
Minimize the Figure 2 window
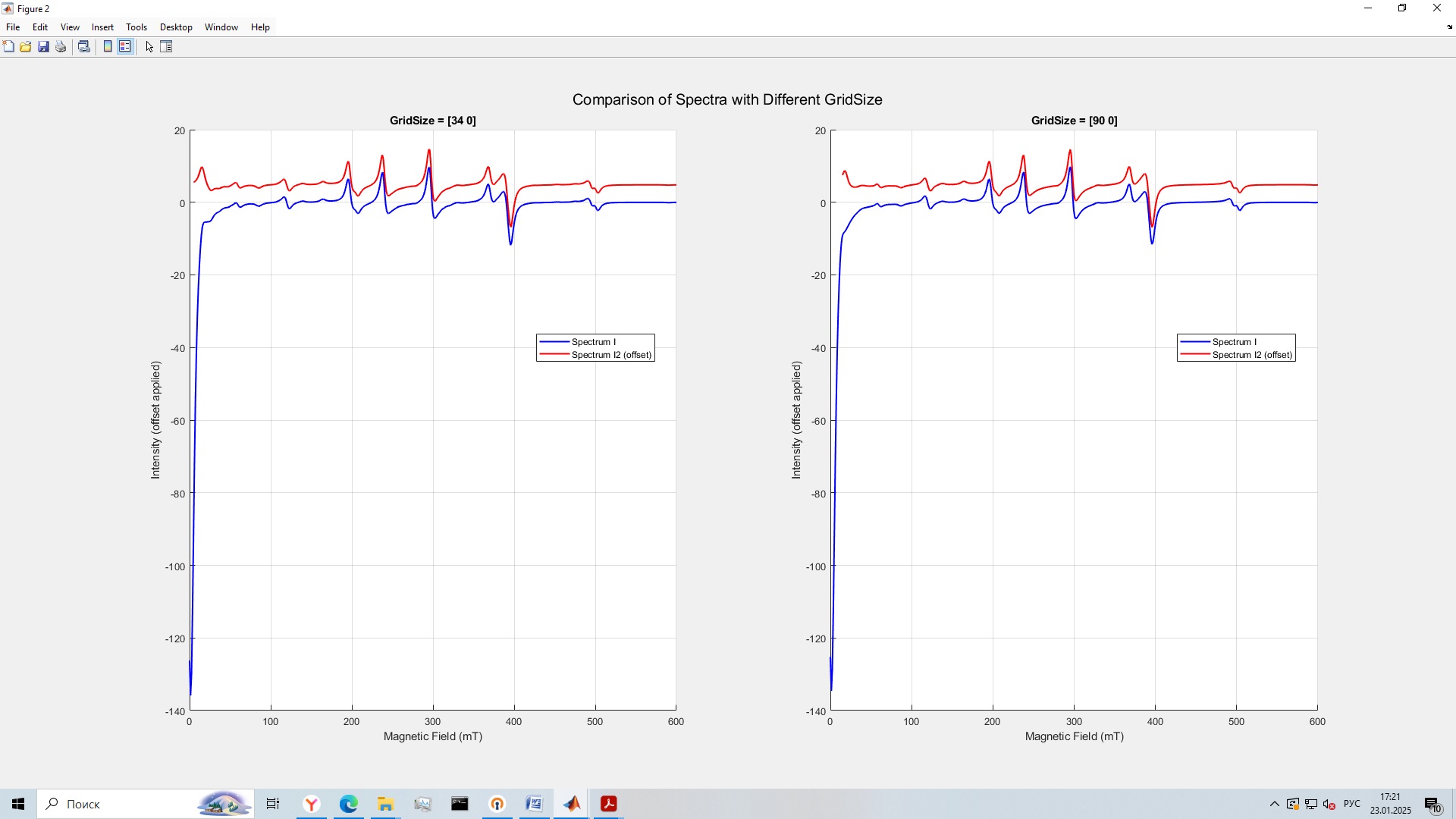1368,8
